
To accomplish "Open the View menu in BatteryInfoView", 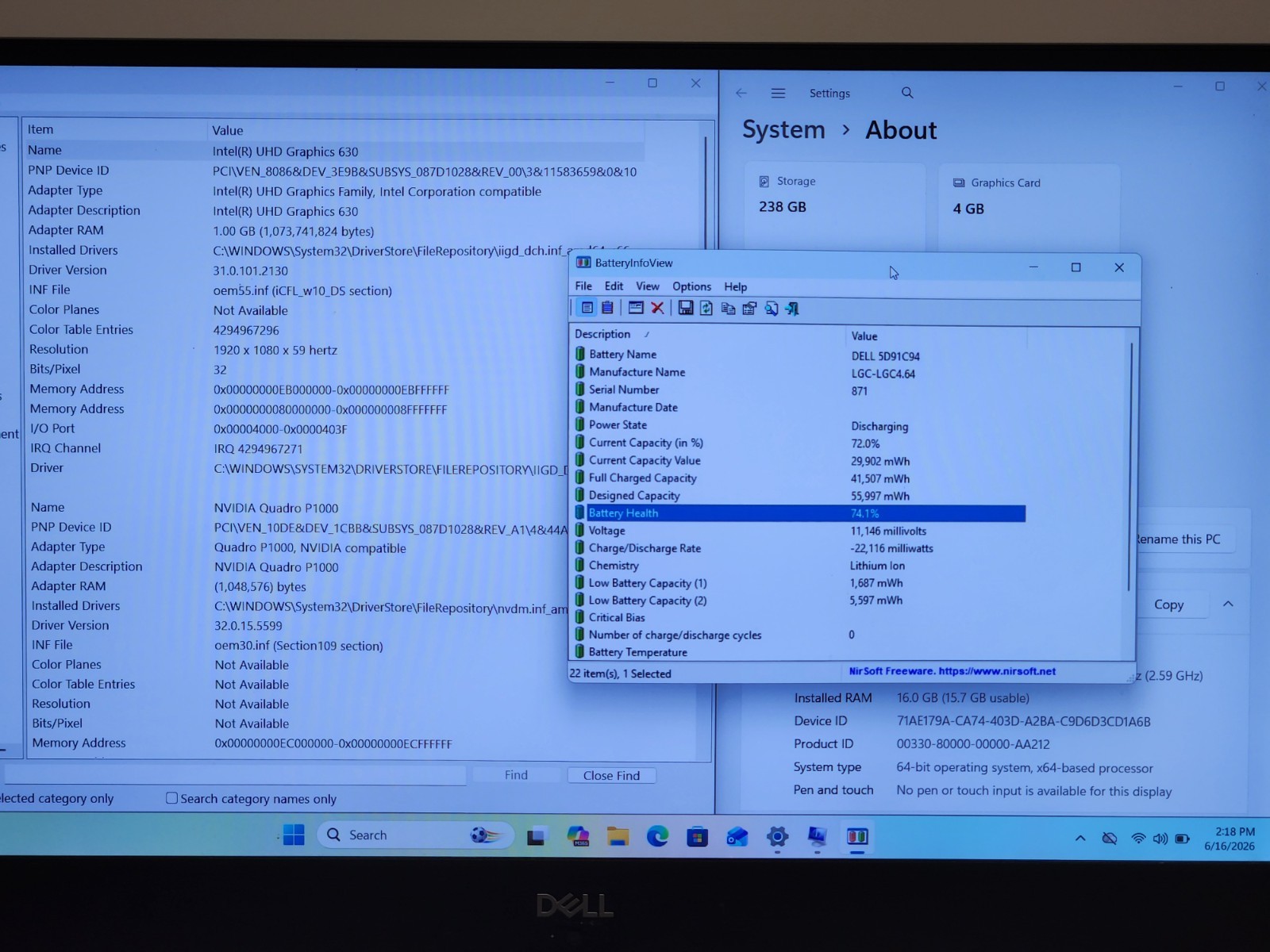I will pos(648,286).
